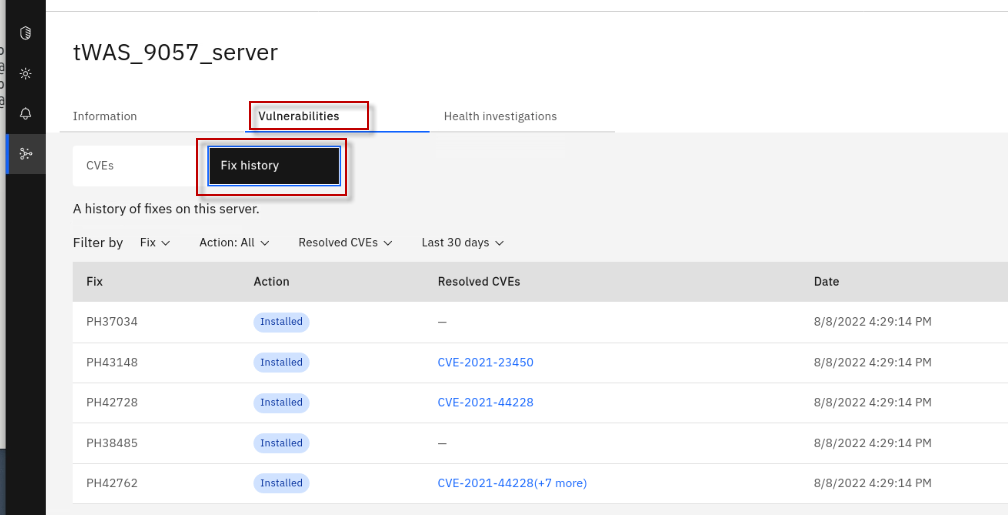1008x515 pixels.
Task: Expand the Fix filter dropdown
Action: click(155, 242)
